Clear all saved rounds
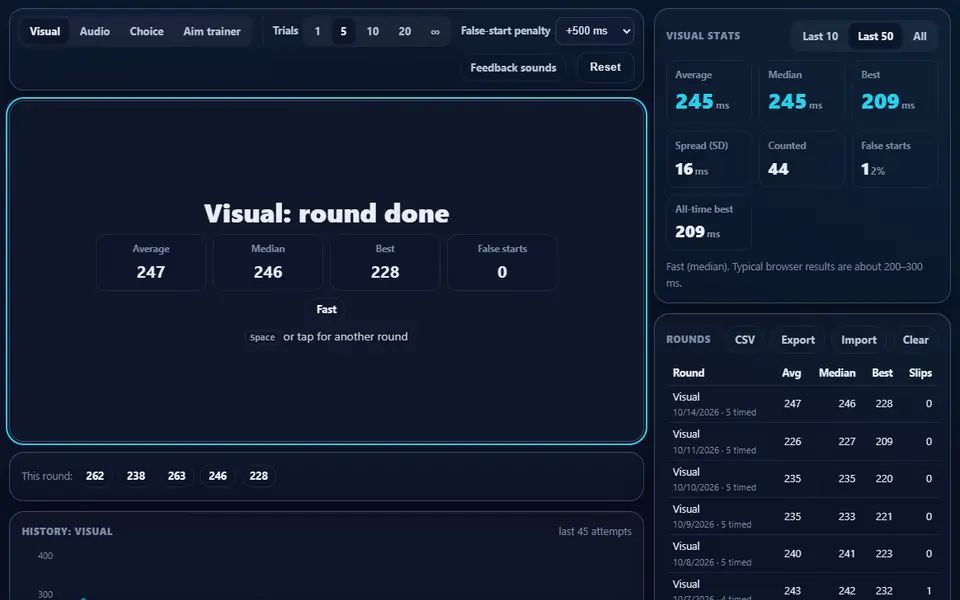The width and height of the screenshot is (960, 600). point(915,340)
